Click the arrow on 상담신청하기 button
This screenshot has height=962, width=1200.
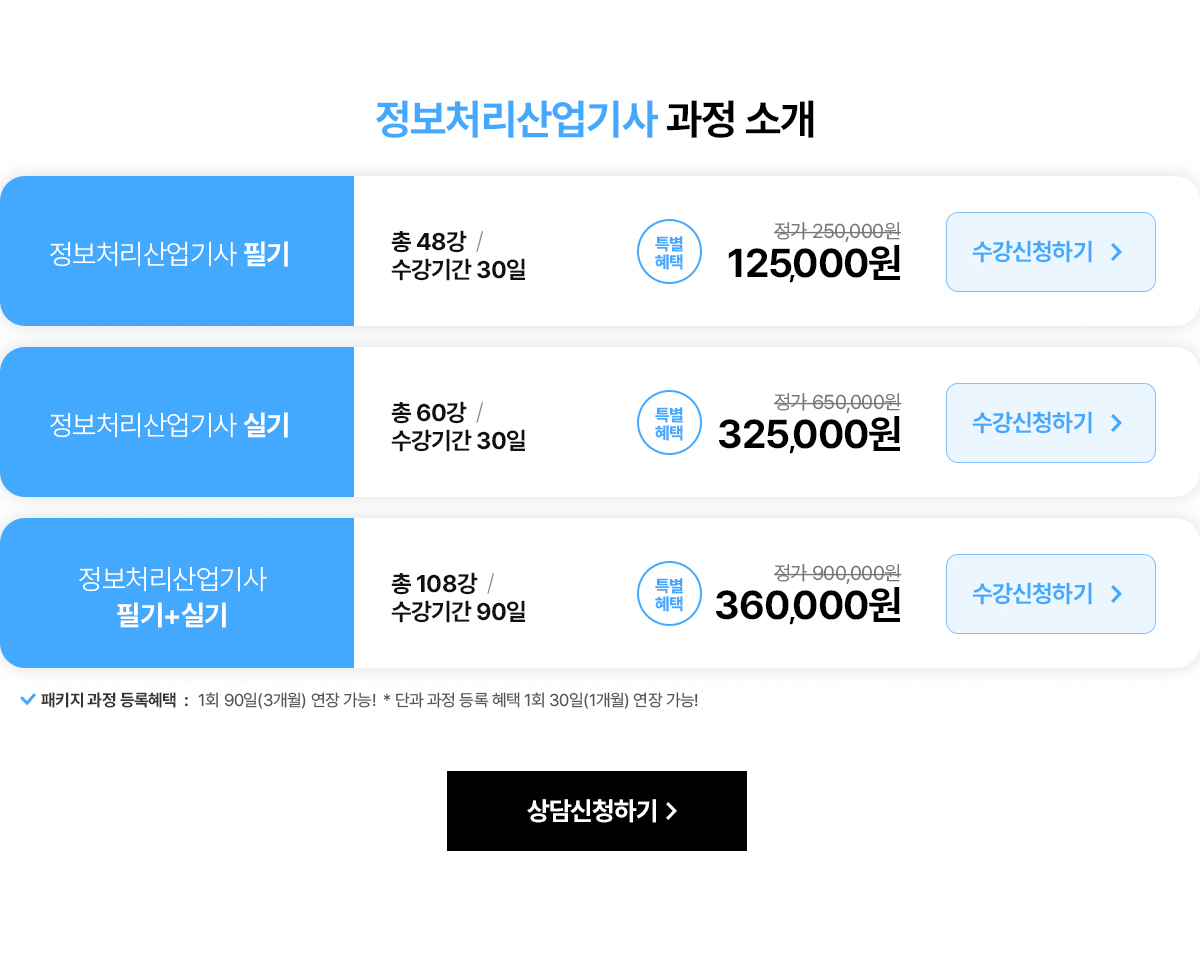pos(672,811)
